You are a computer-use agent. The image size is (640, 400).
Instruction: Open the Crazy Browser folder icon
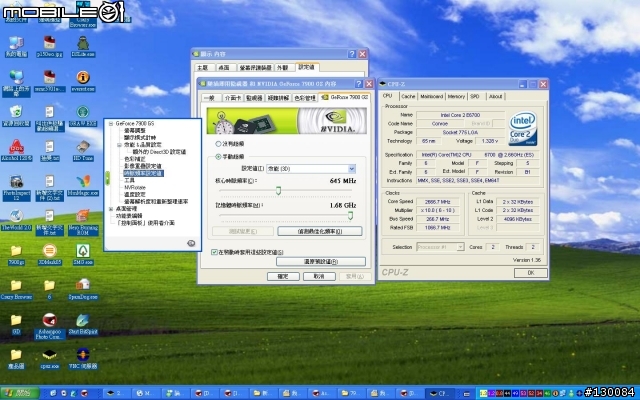click(x=16, y=289)
